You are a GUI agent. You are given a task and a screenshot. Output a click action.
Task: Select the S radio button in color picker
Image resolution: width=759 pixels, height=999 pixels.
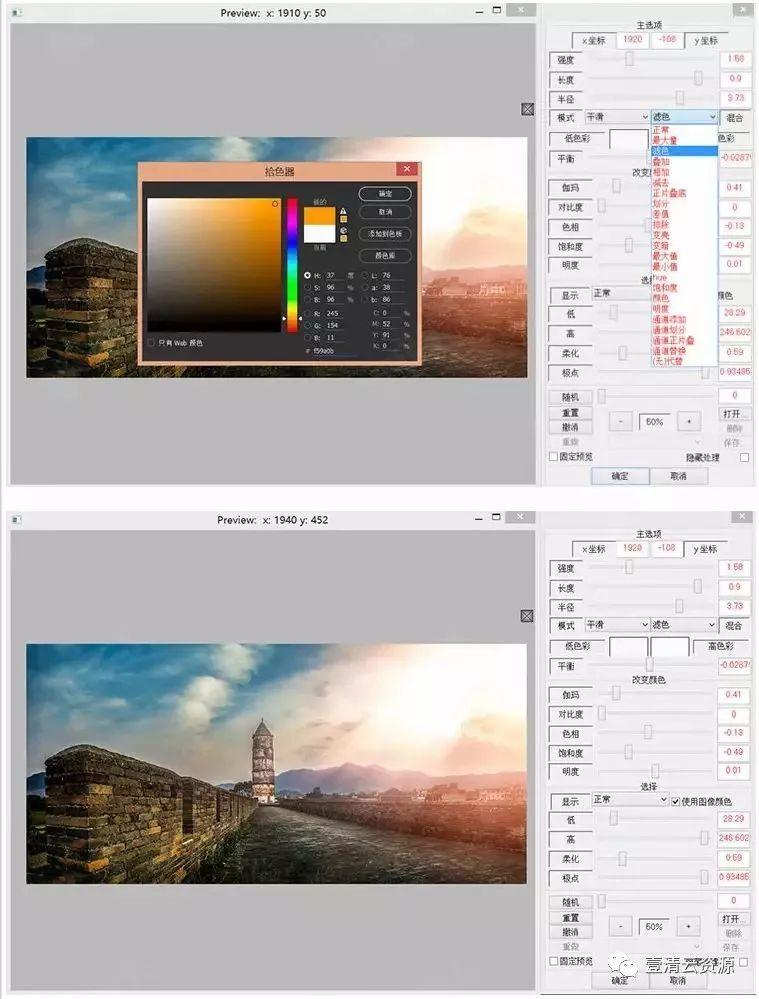click(x=307, y=287)
